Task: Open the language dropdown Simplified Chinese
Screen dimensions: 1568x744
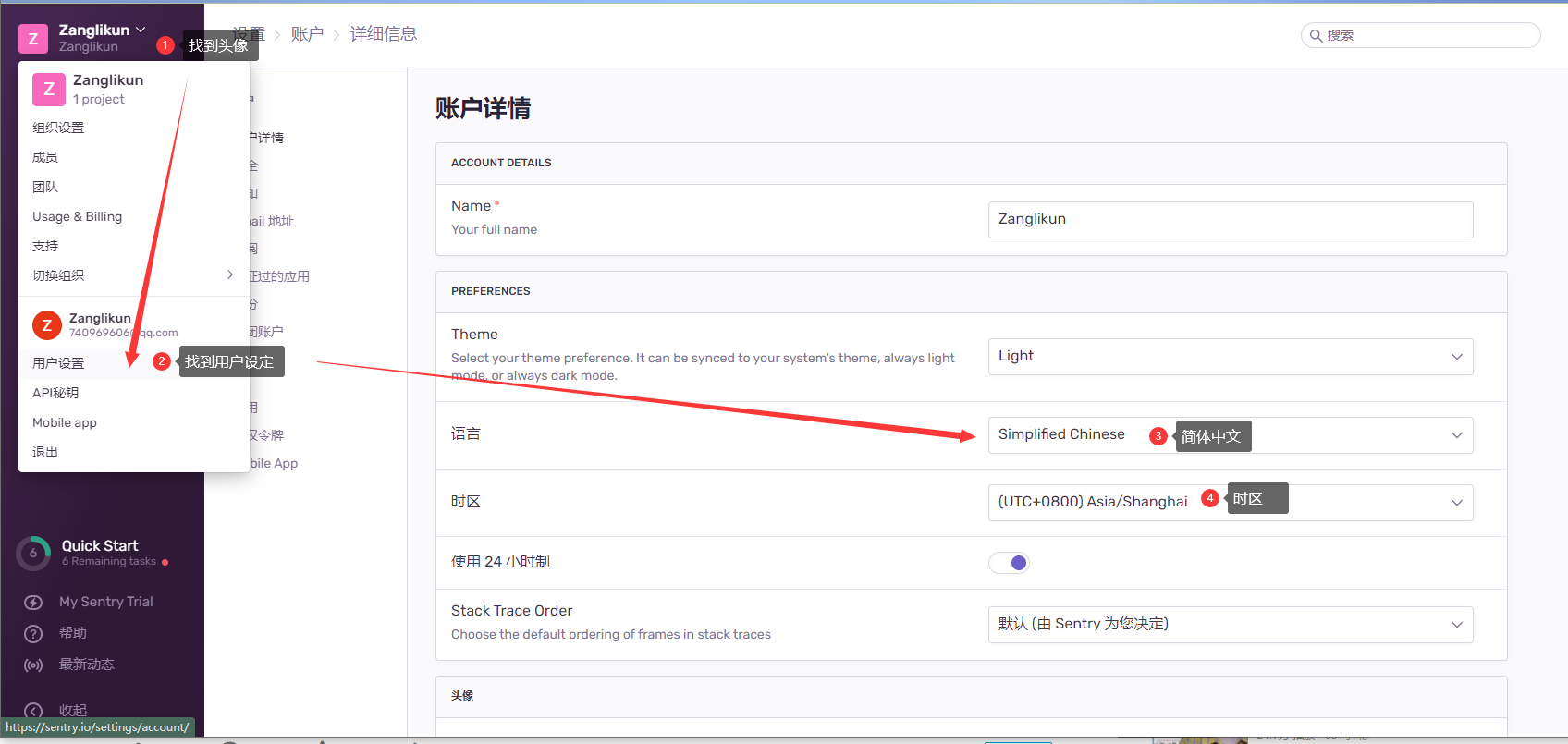Action: click(1230, 435)
